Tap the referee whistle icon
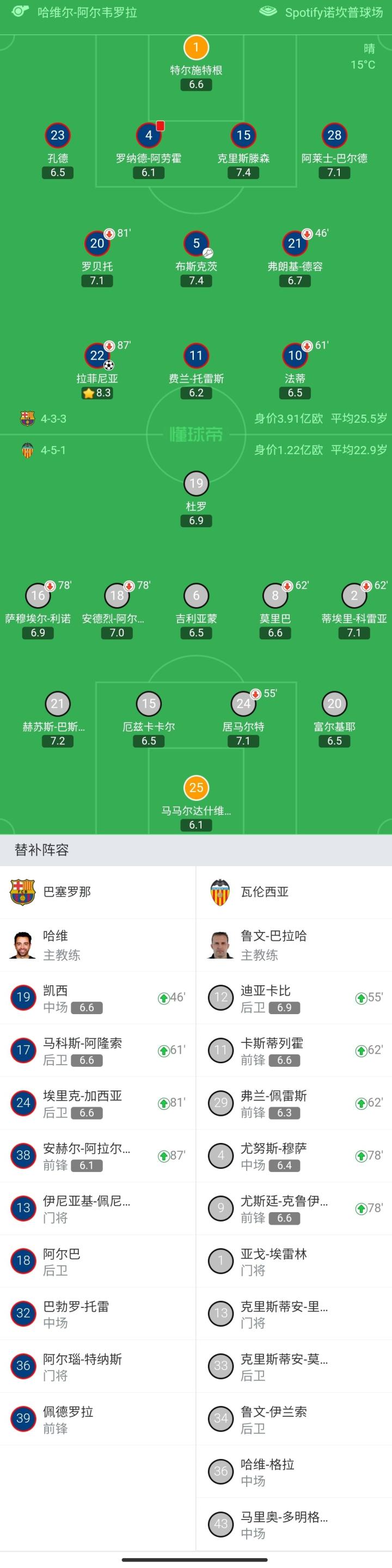Viewport: 392px width, 1568px height. pyautogui.click(x=20, y=11)
